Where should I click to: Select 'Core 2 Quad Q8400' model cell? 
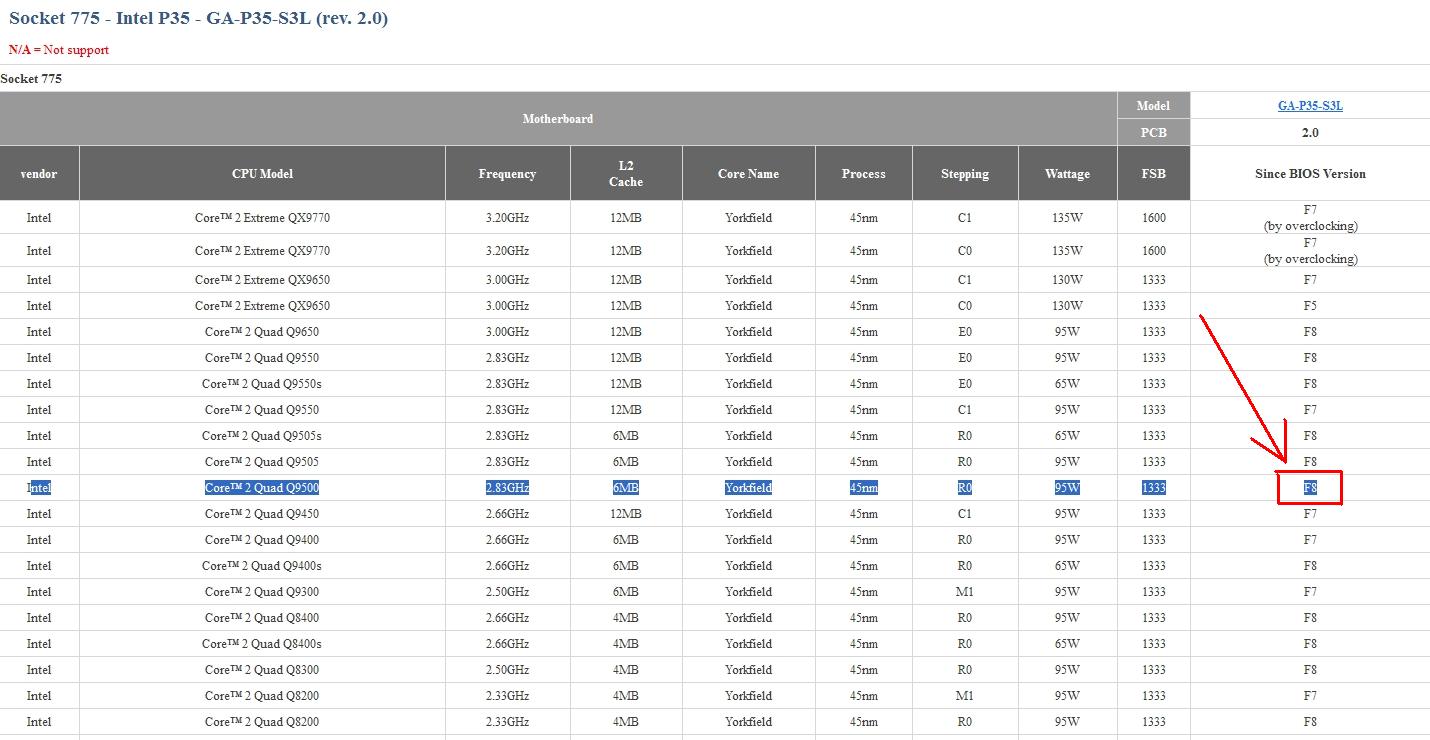coord(262,618)
